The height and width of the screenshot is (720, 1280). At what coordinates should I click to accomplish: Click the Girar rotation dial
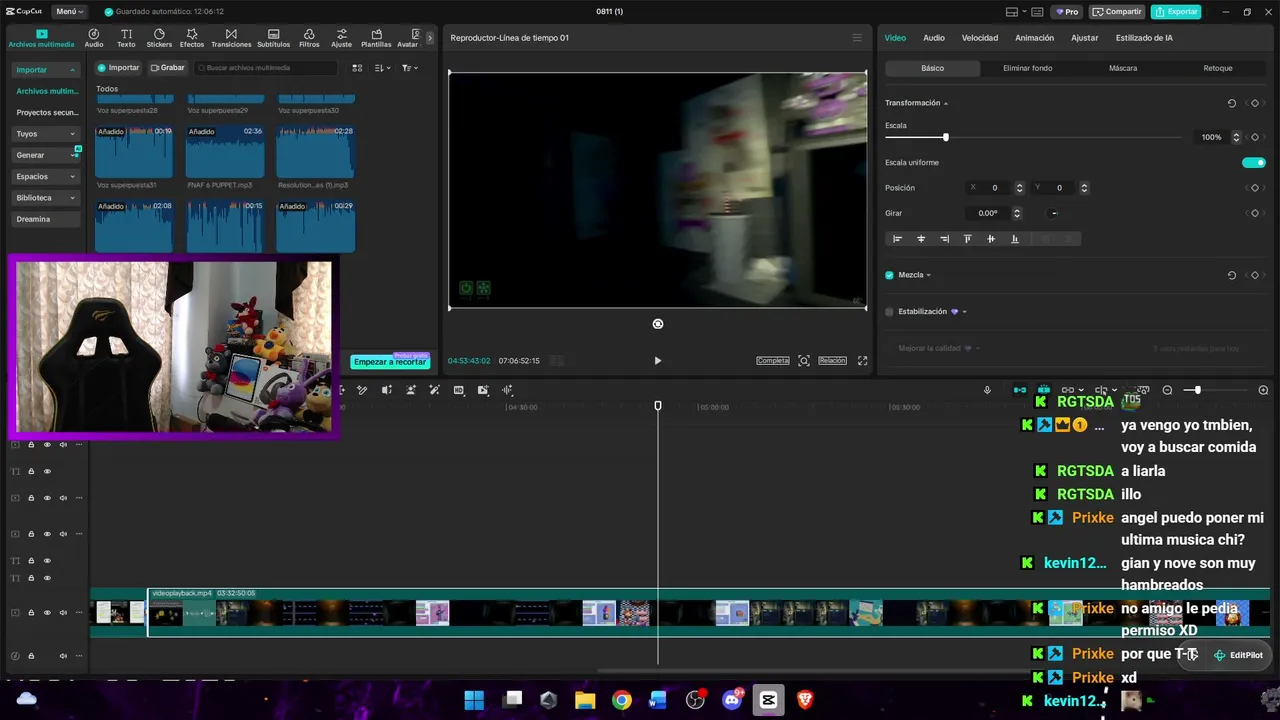click(x=1054, y=213)
